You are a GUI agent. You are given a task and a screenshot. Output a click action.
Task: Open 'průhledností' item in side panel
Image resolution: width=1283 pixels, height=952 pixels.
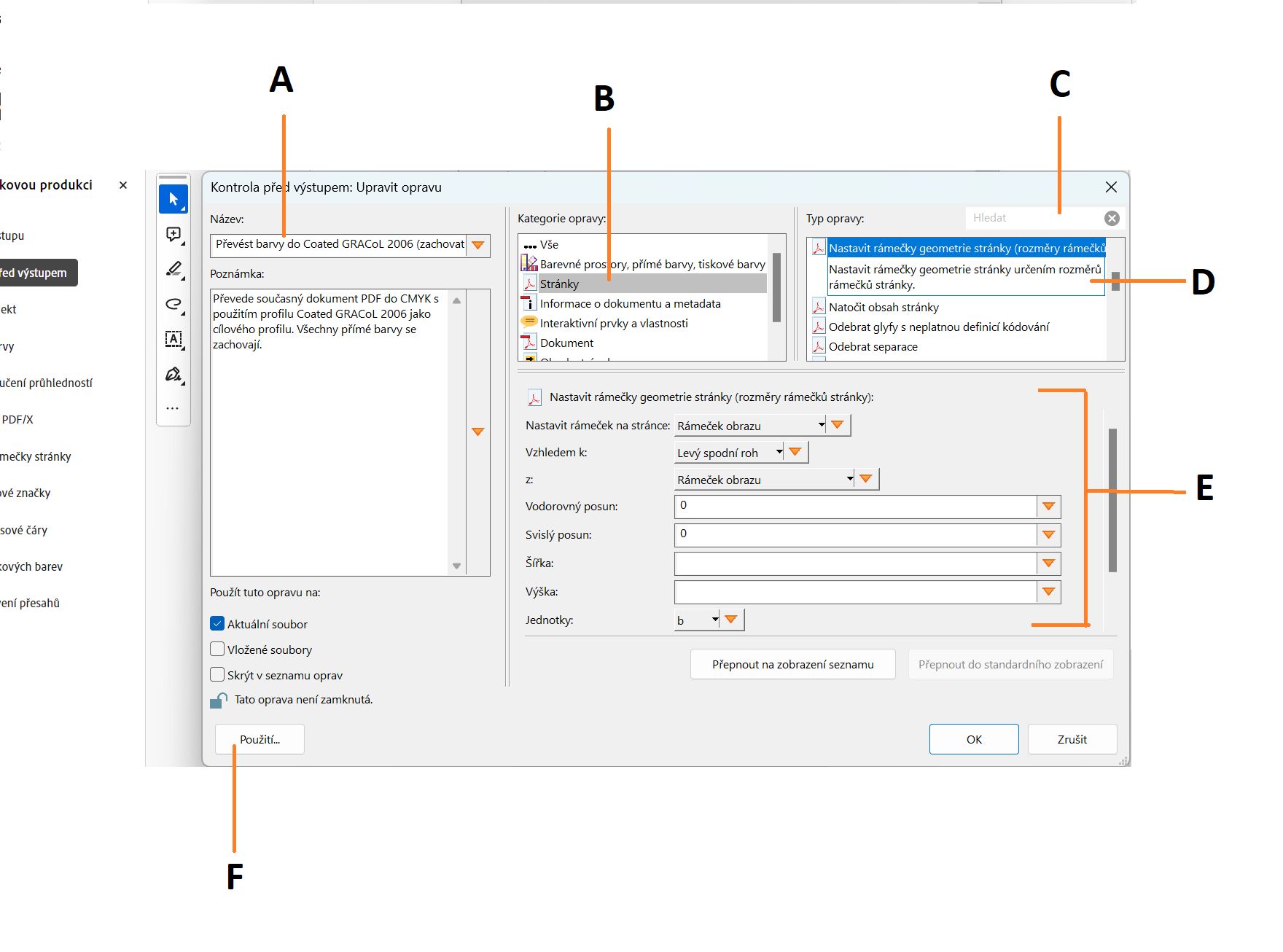[x=46, y=383]
